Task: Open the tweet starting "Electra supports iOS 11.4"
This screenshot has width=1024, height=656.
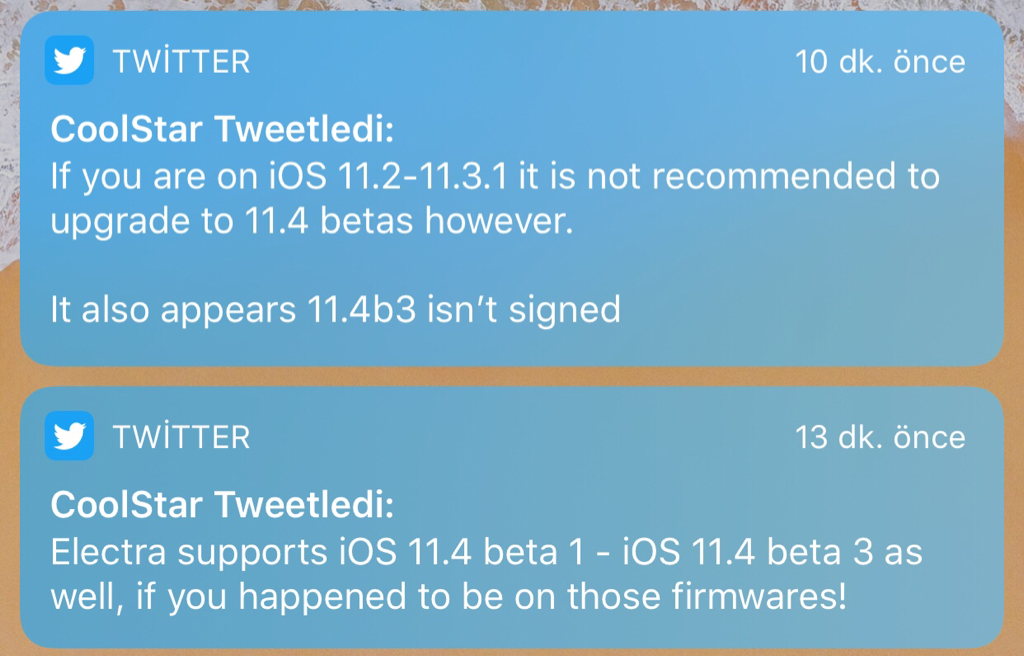Action: pyautogui.click(x=486, y=552)
